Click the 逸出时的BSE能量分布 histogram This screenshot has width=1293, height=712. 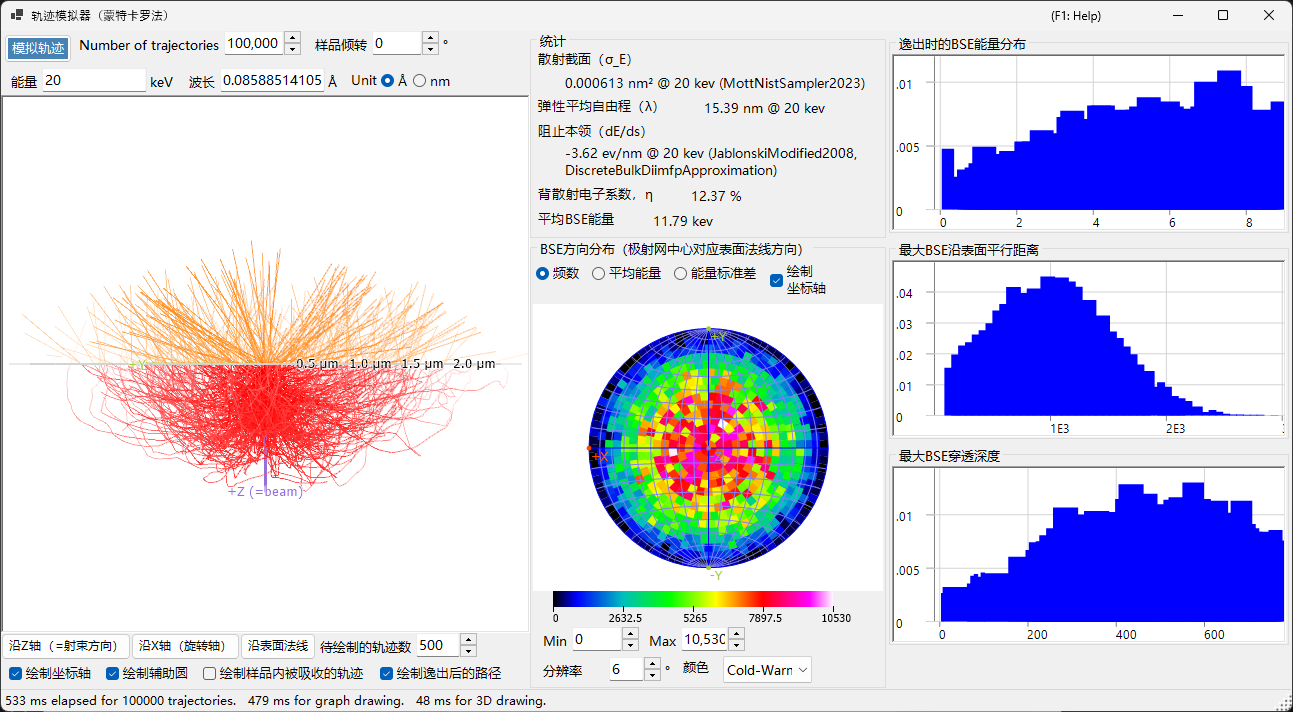(x=1088, y=143)
